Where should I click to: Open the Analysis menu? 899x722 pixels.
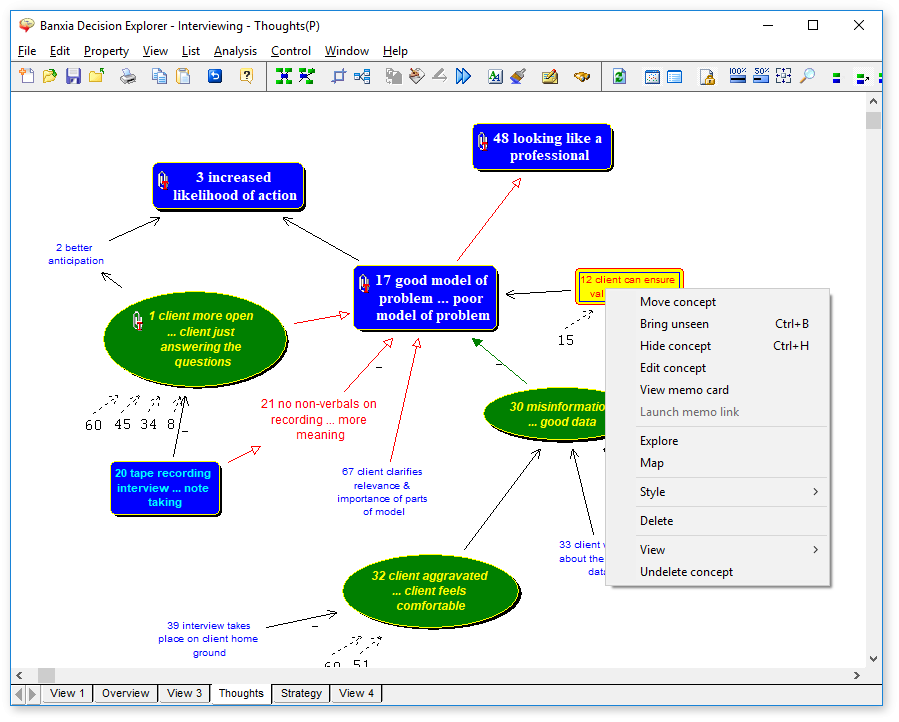[235, 51]
